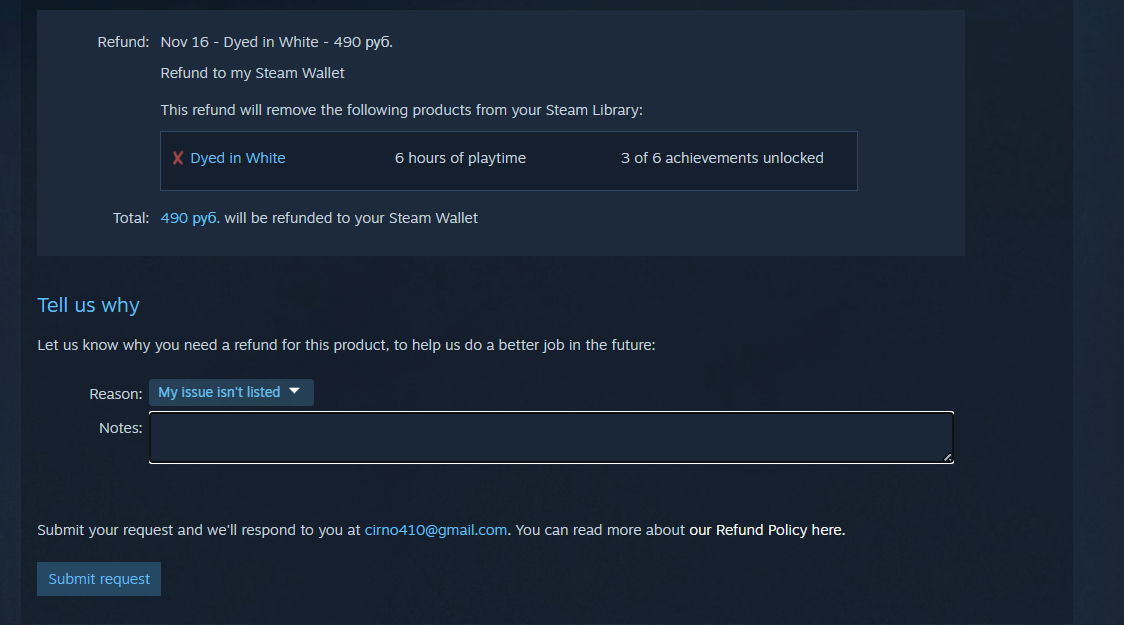Image resolution: width=1124 pixels, height=625 pixels.
Task: Click the Total: label
Action: pos(131,218)
